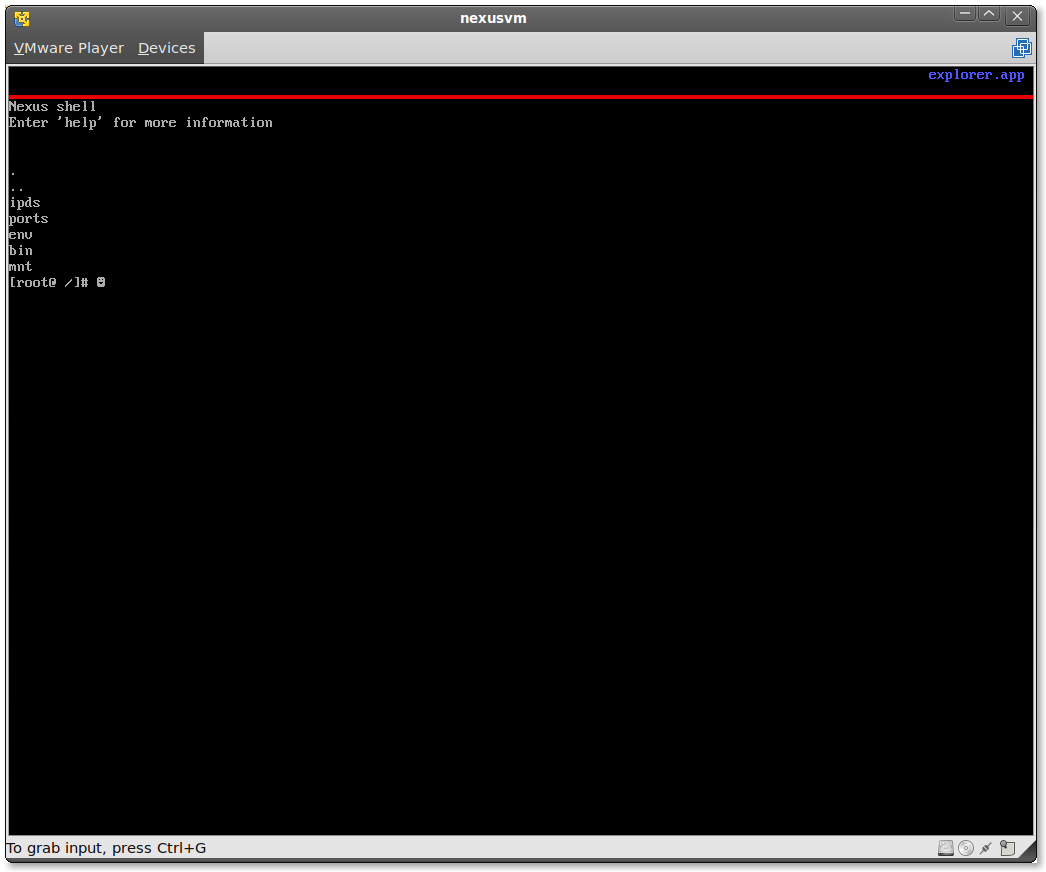The image size is (1046, 872).
Task: Click the network adapter status icon
Action: pos(986,848)
